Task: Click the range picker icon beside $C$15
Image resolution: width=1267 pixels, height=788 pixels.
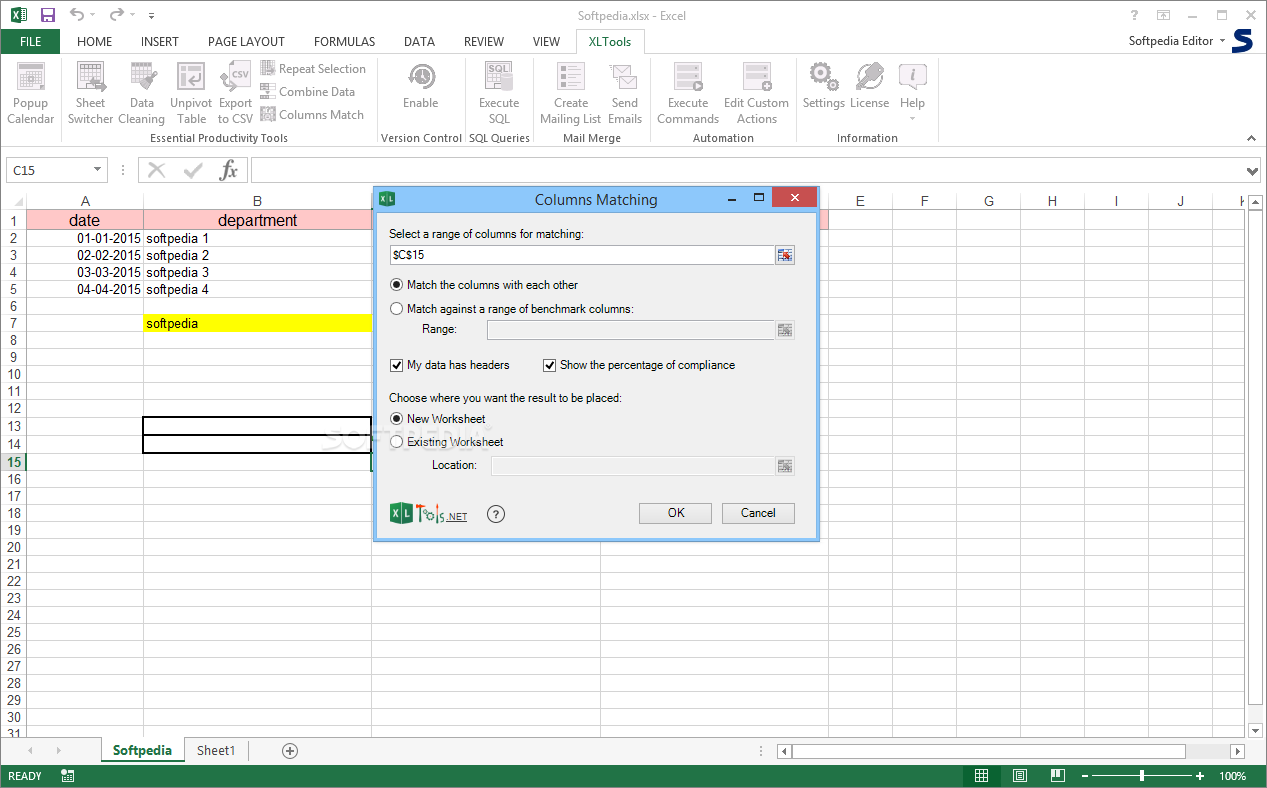Action: 785,255
